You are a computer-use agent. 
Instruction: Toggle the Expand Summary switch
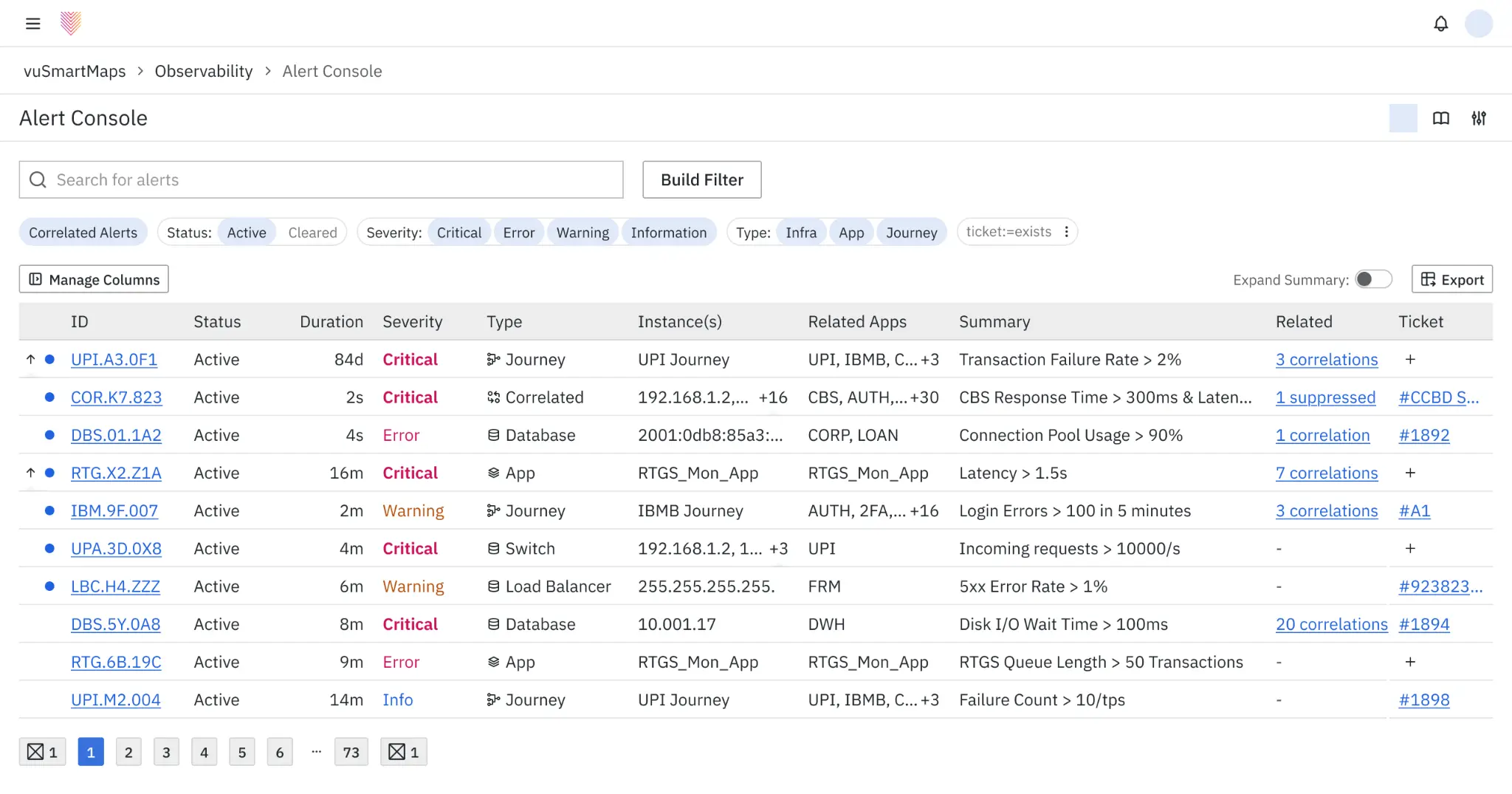(1373, 279)
